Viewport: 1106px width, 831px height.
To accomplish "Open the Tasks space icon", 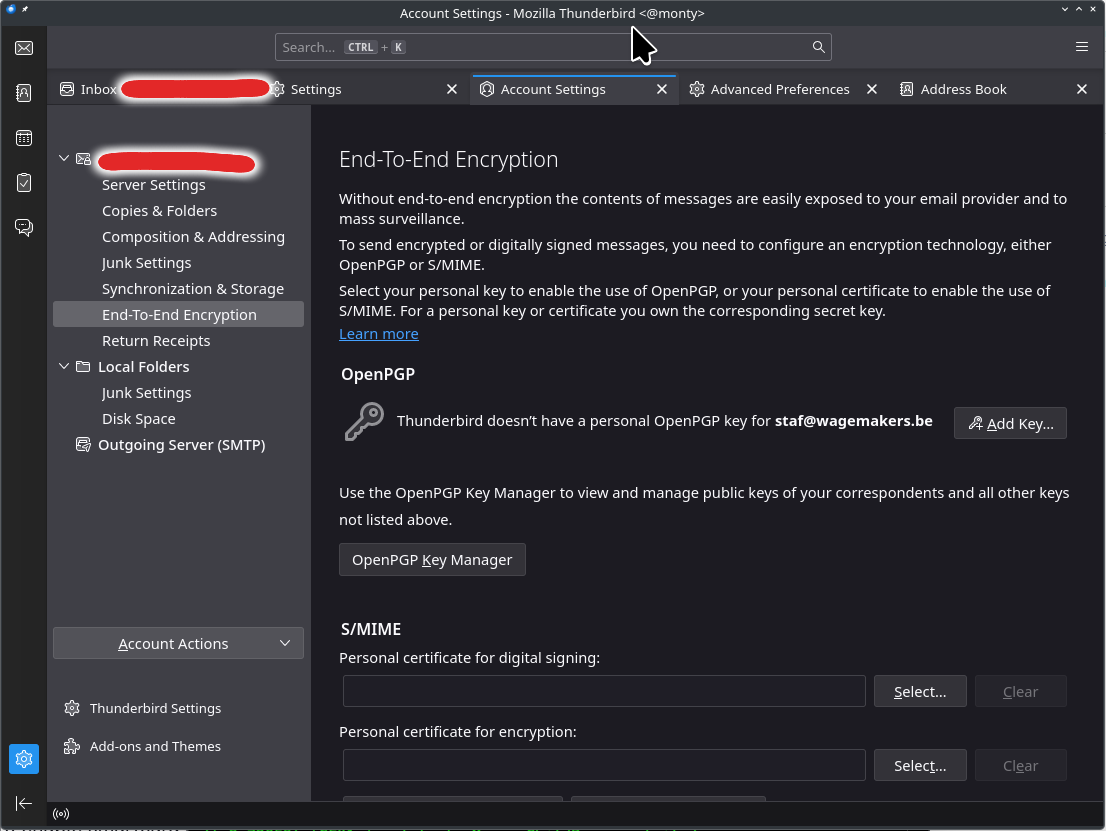I will coord(24,183).
